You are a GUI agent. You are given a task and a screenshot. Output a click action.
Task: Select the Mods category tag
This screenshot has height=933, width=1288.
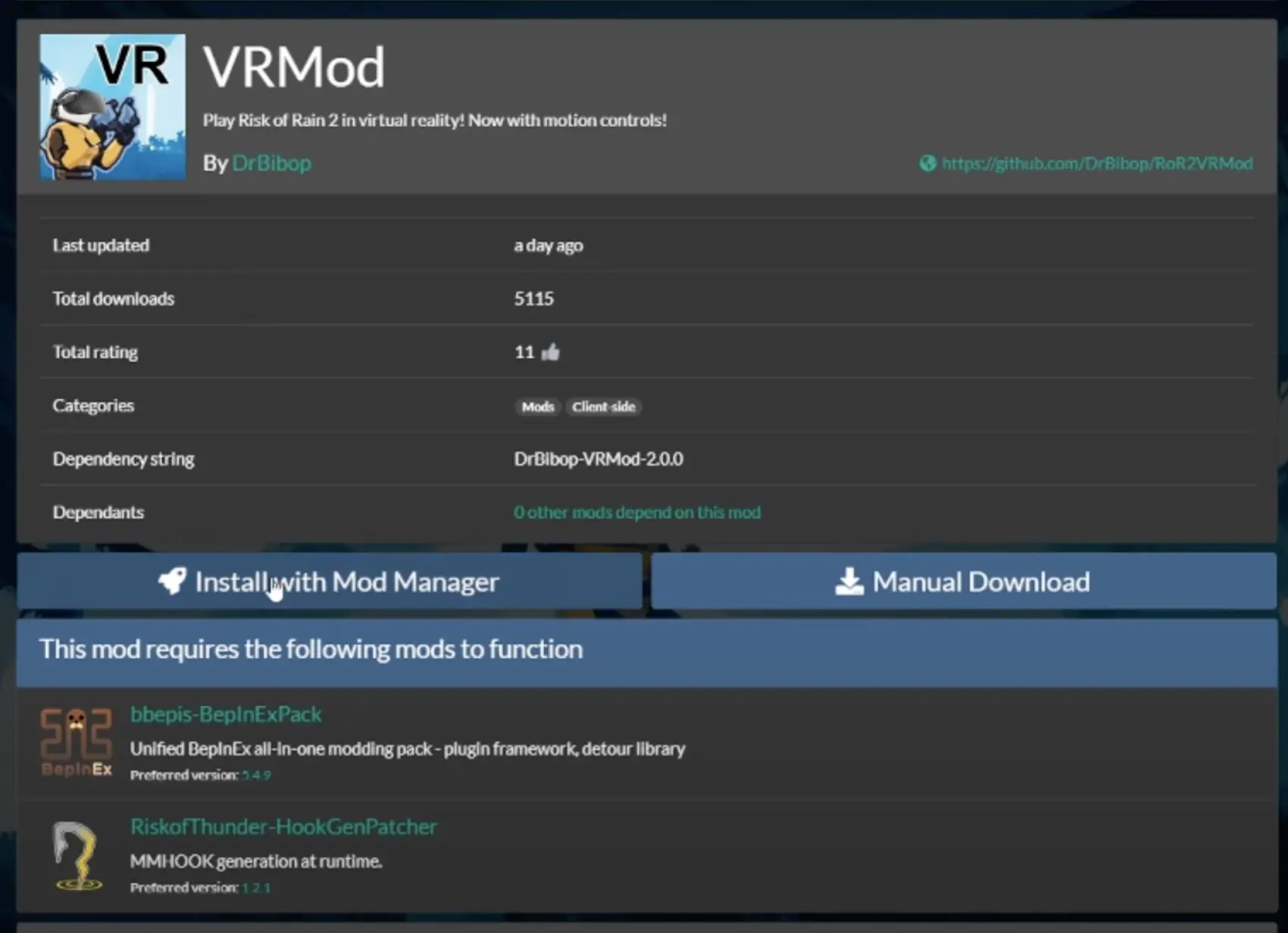tap(538, 407)
